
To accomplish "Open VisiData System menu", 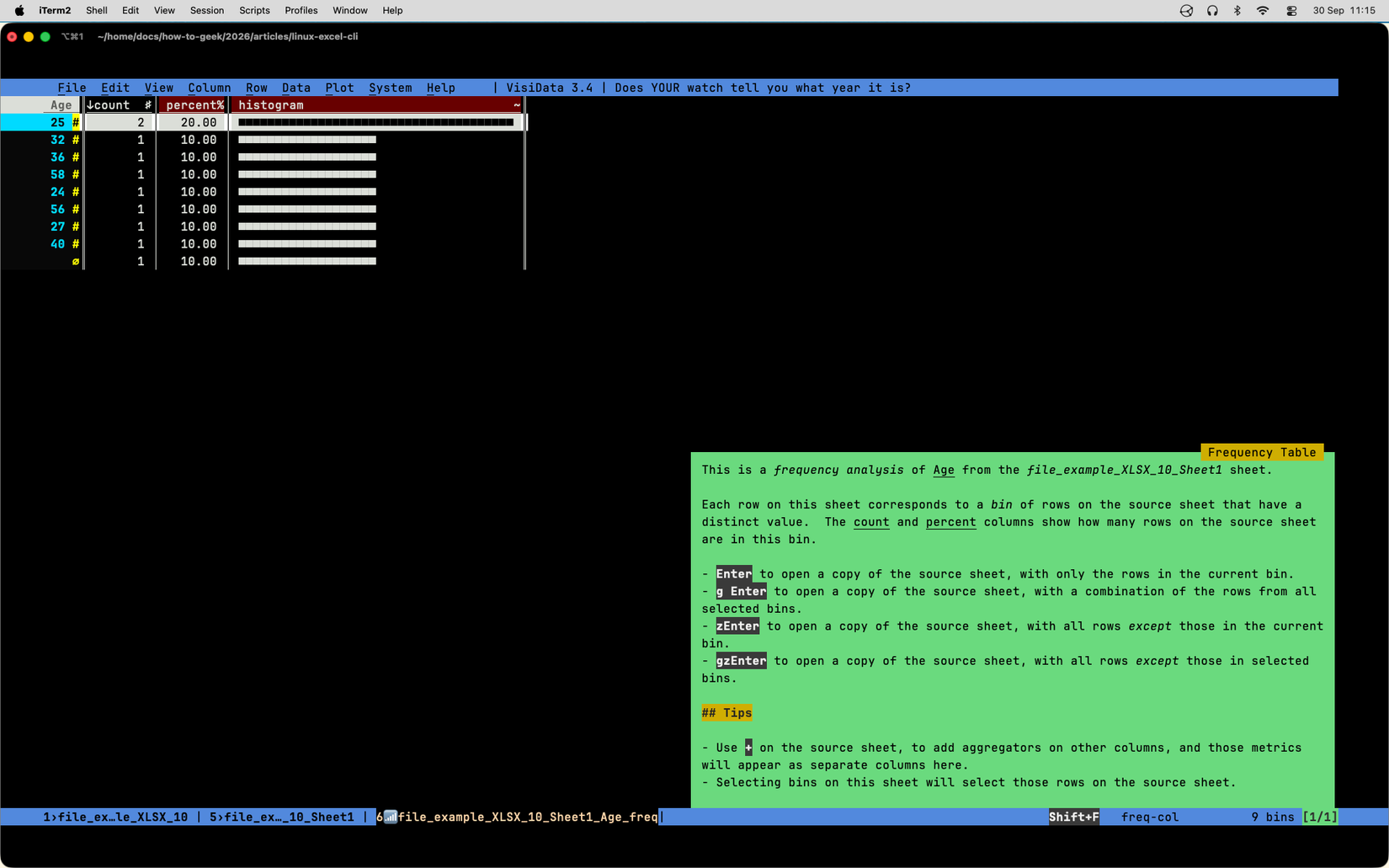I will click(x=390, y=88).
